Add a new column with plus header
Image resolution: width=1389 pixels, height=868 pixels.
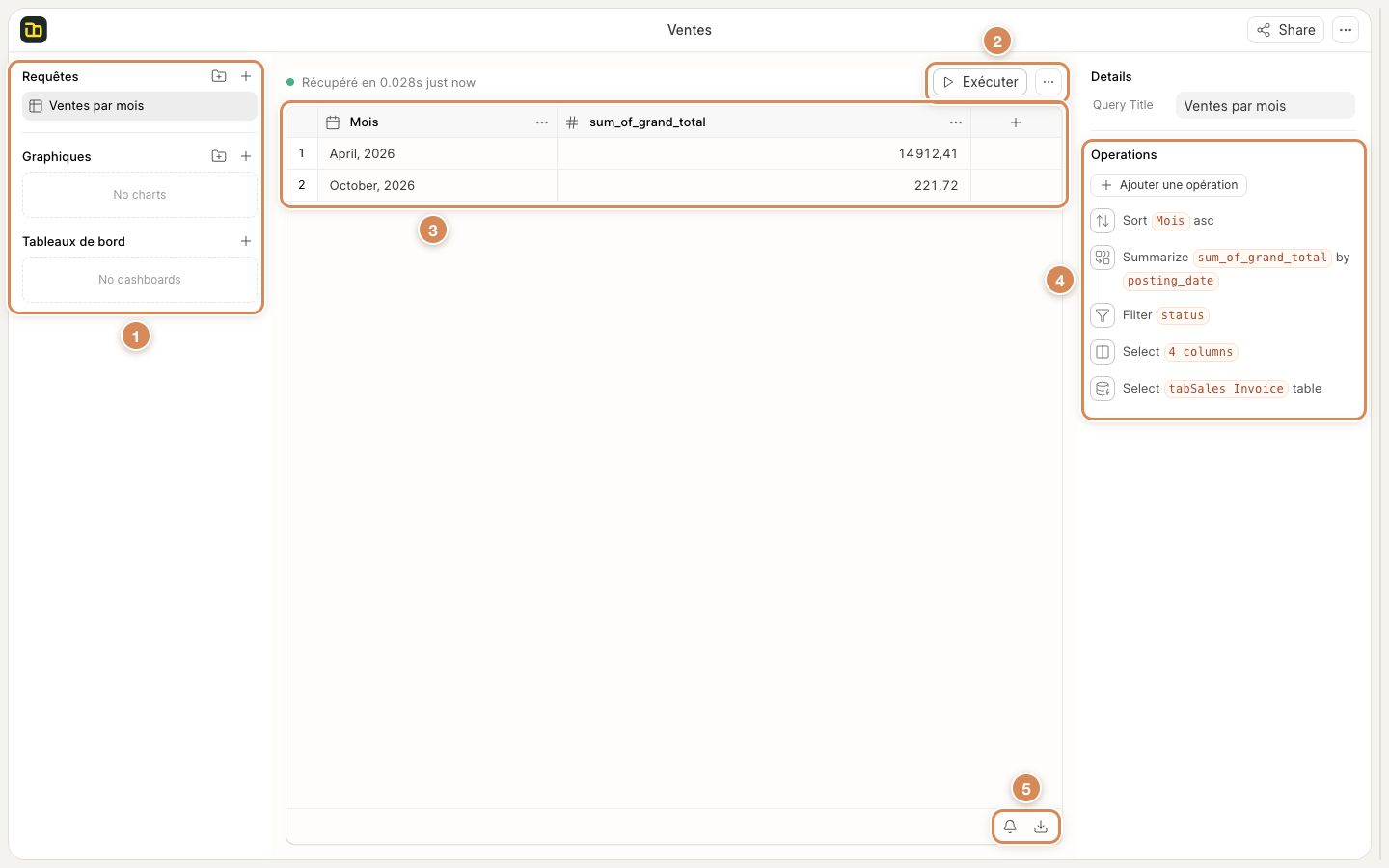coord(1016,122)
